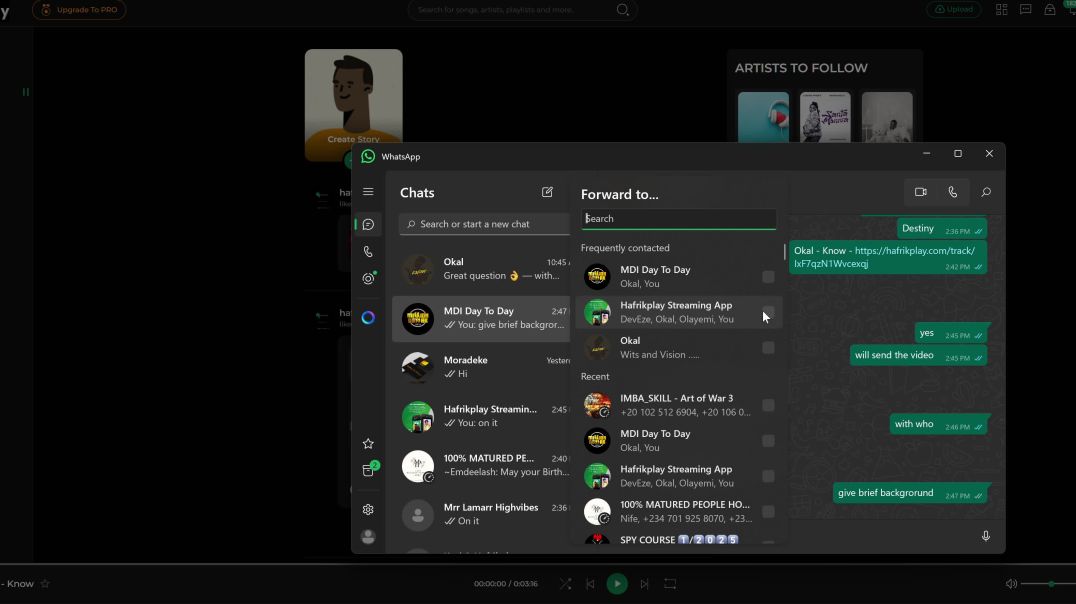This screenshot has width=1076, height=604.
Task: Open Hafrikplay Streamin... chat in list
Action: click(481, 416)
